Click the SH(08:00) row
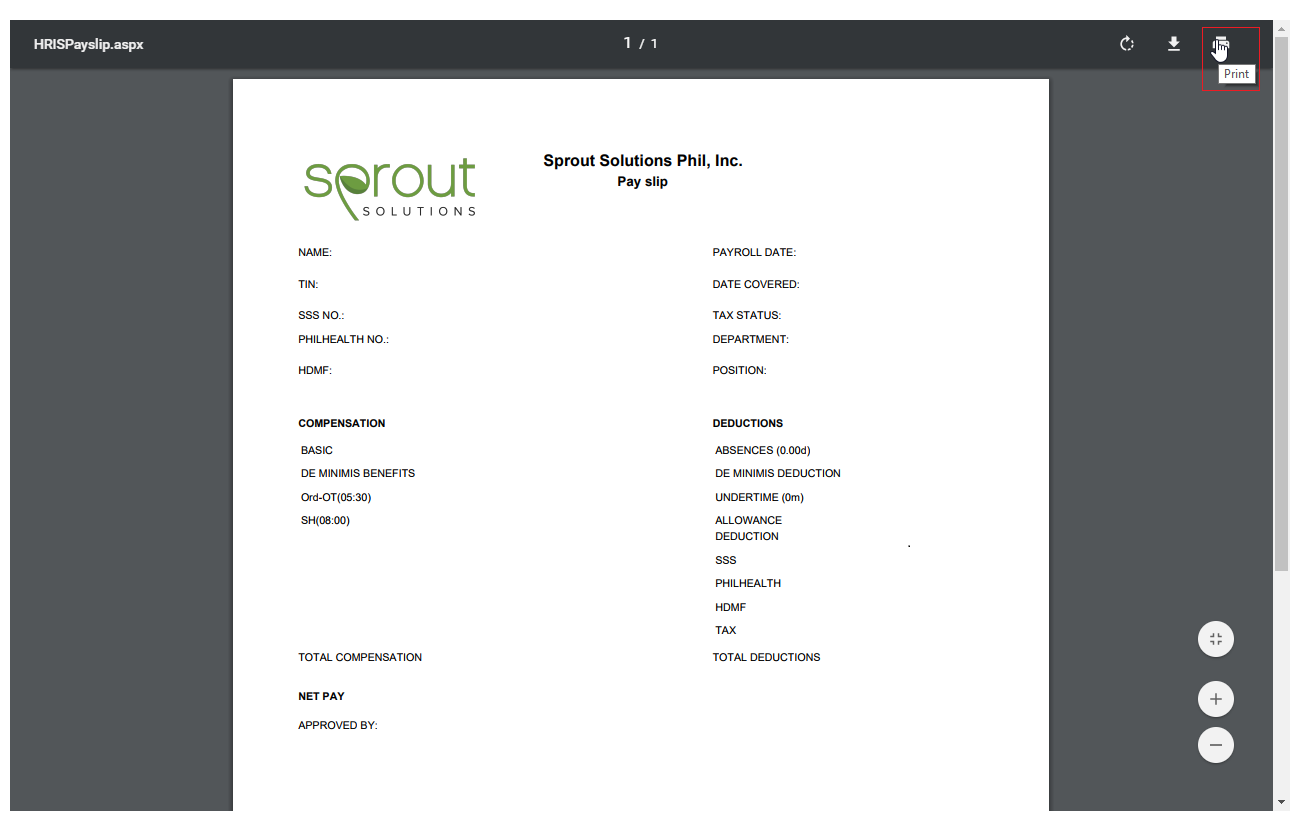Screen dimensions: 1302x831 pos(326,521)
